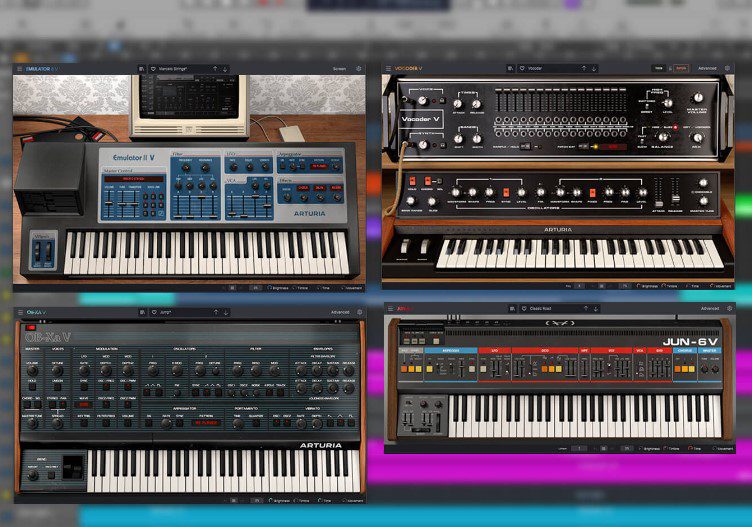752x527 pixels.
Task: Click the CRT monitor screen on Emulator II V
Action: click(190, 96)
